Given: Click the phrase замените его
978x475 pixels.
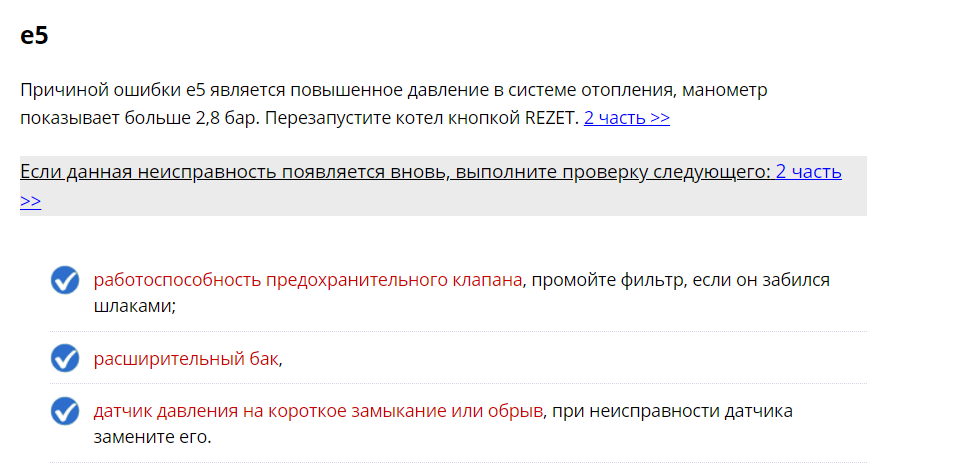Looking at the screenshot, I should 153,437.
